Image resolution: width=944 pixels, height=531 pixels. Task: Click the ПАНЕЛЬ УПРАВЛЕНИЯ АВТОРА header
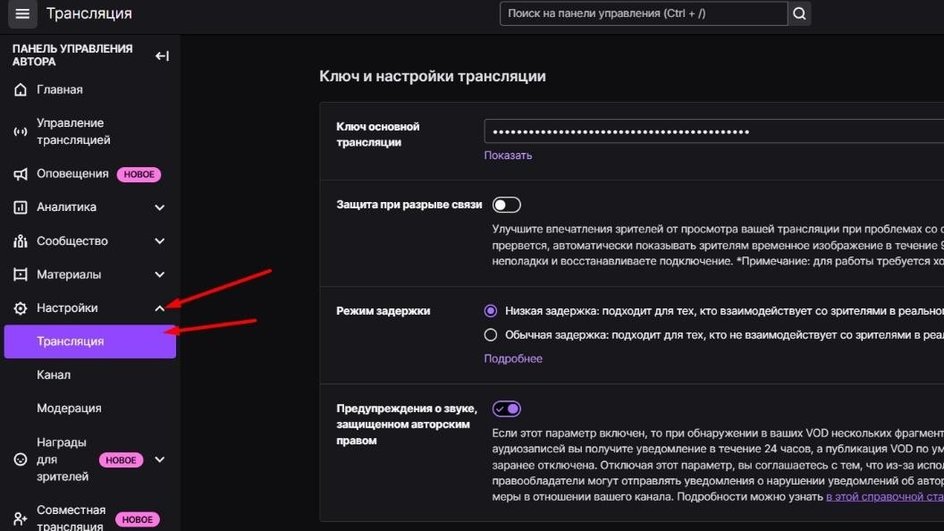tap(72, 55)
